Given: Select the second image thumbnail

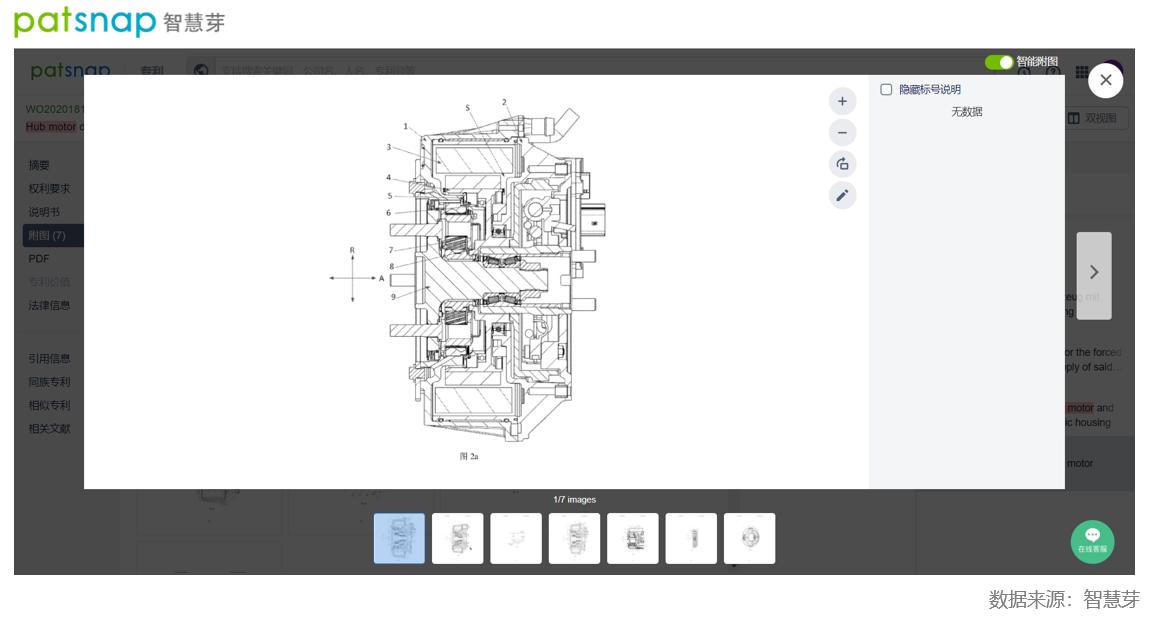Looking at the screenshot, I should tap(457, 539).
